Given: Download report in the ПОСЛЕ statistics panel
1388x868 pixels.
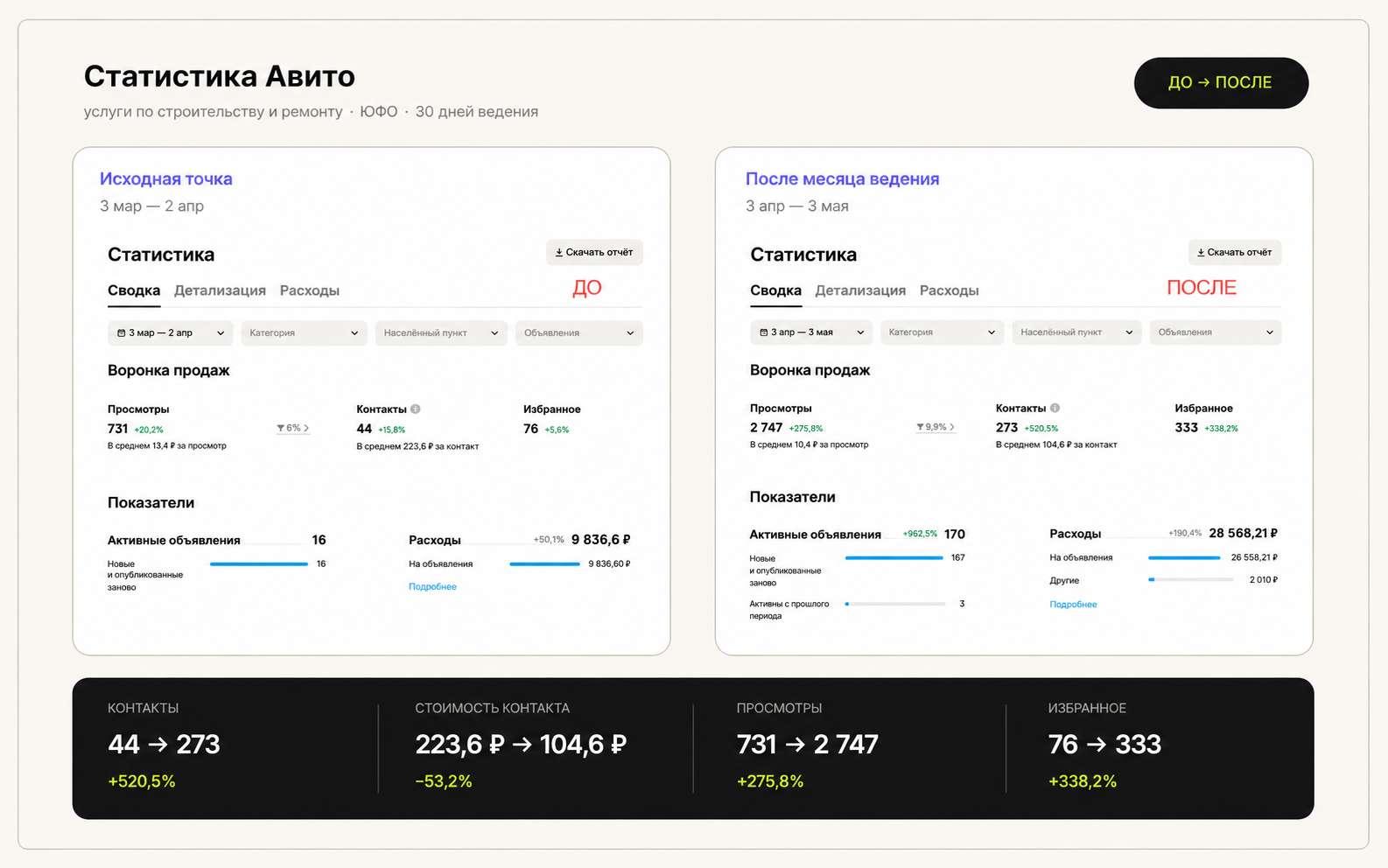Looking at the screenshot, I should coord(1235,252).
